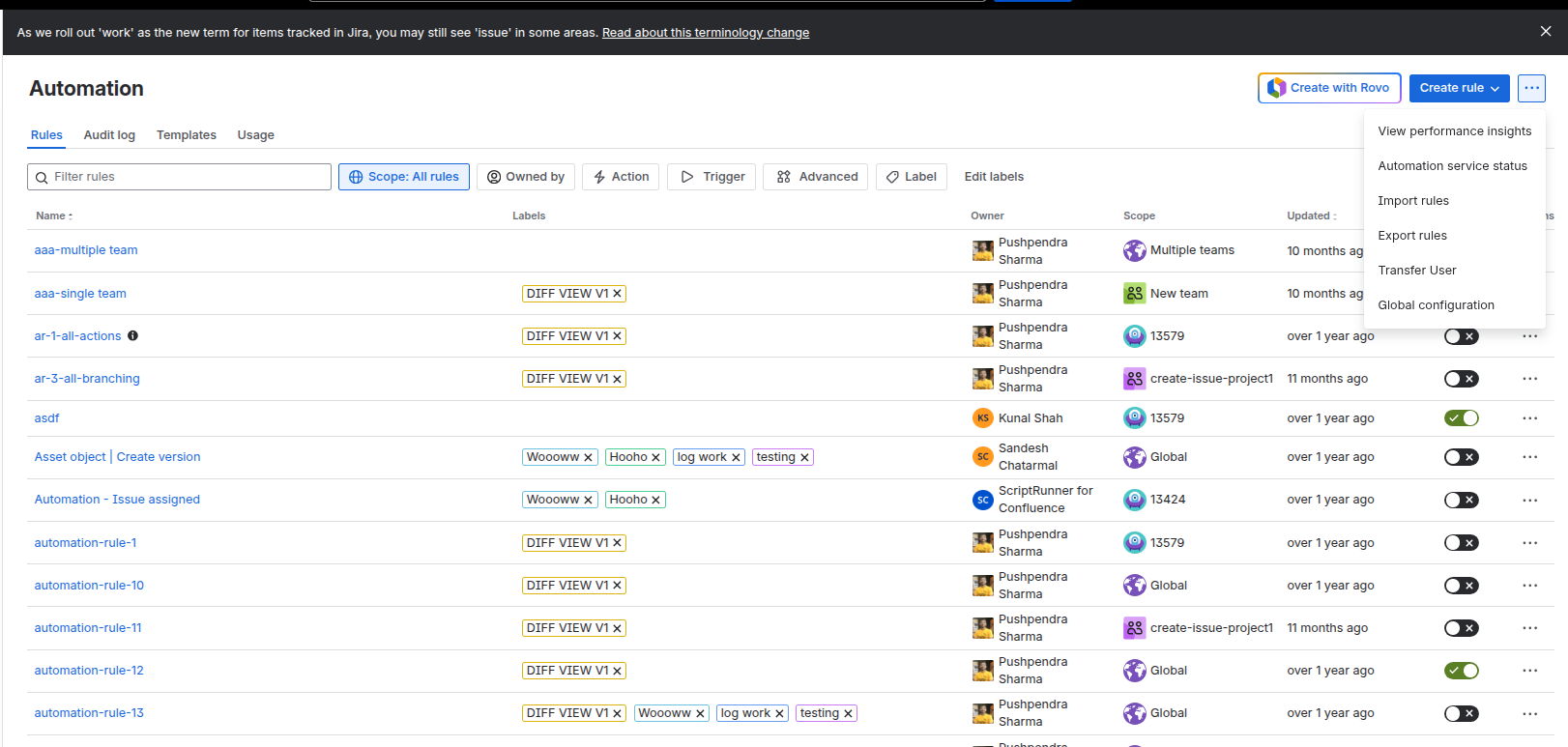
Task: Click the info icon beside ar-1-all-actions
Action: 133,336
